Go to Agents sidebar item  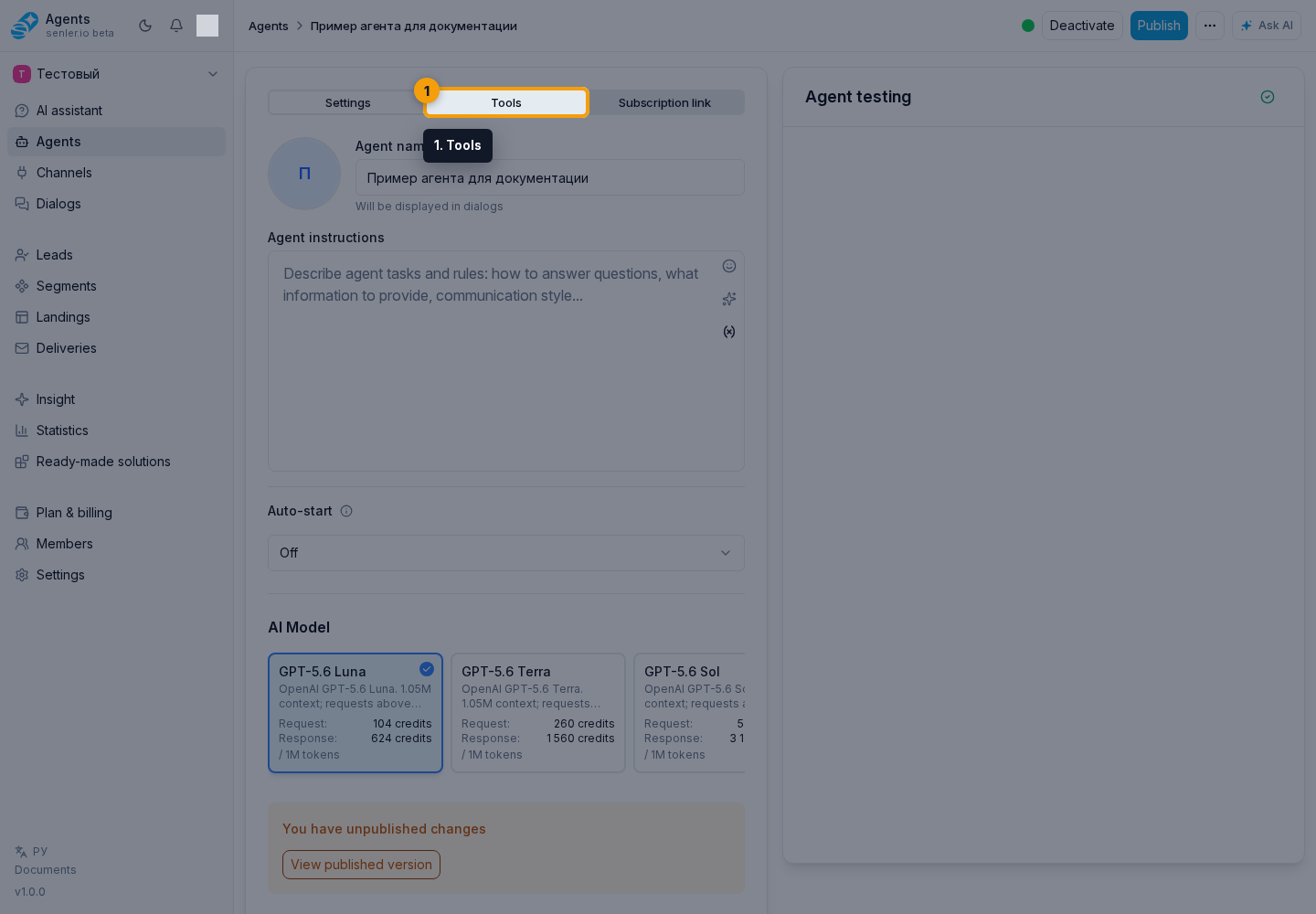coord(116,142)
